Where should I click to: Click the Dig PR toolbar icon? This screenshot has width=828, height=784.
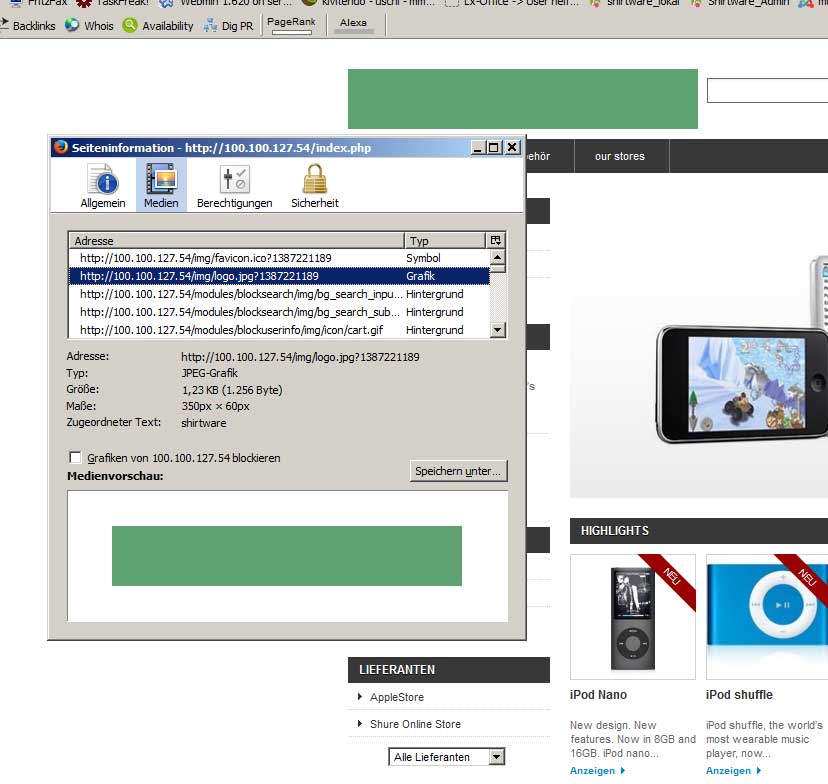[x=211, y=25]
